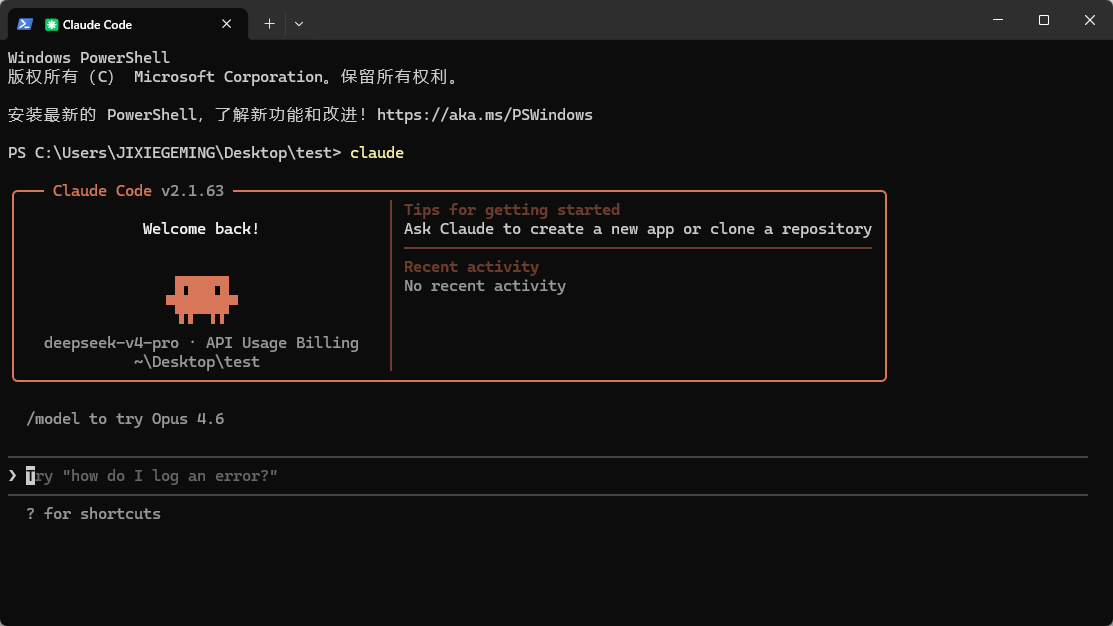1113x626 pixels.
Task: Click 'No recent activity' text
Action: [x=485, y=286]
